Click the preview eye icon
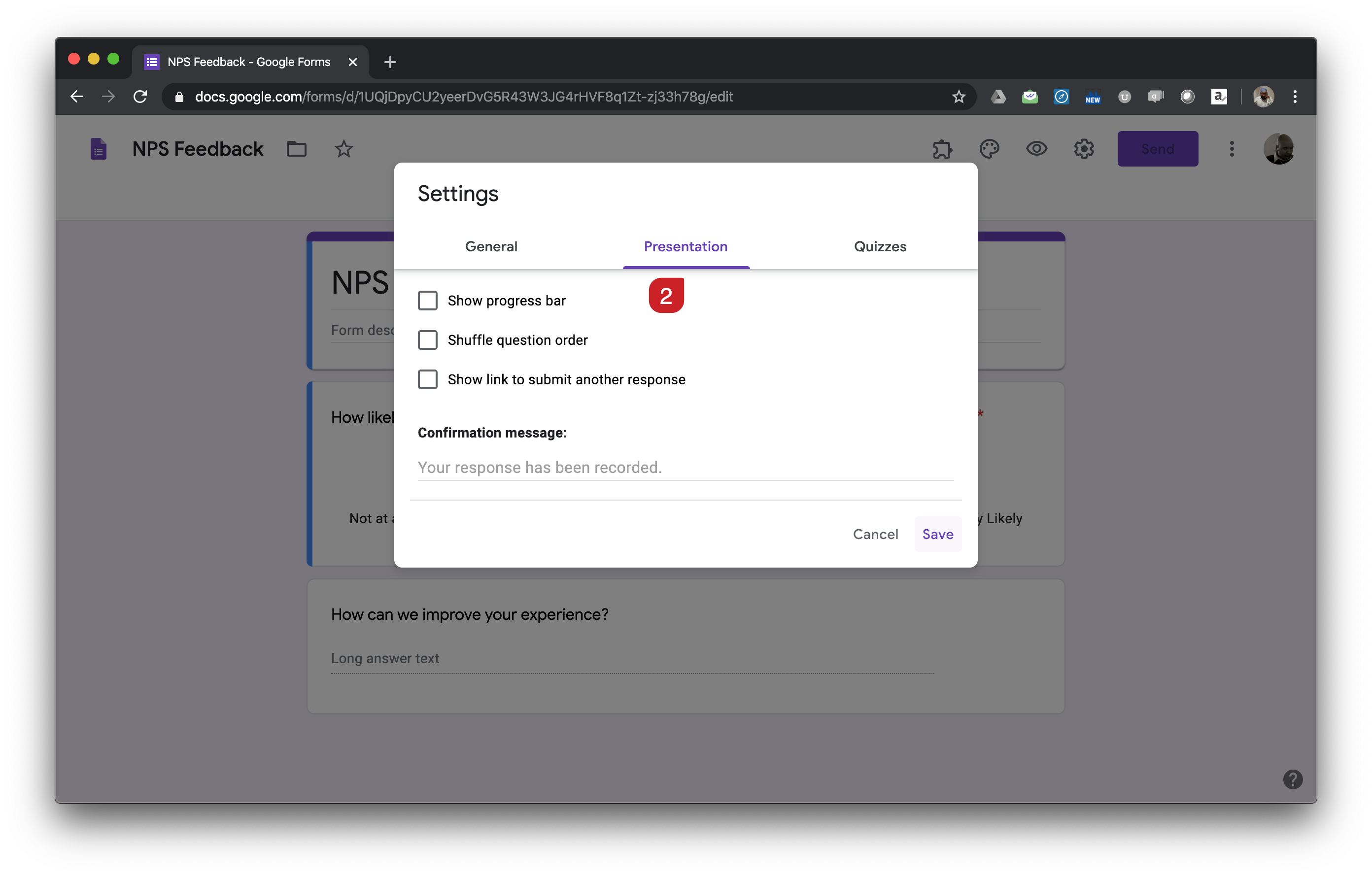 point(1036,149)
